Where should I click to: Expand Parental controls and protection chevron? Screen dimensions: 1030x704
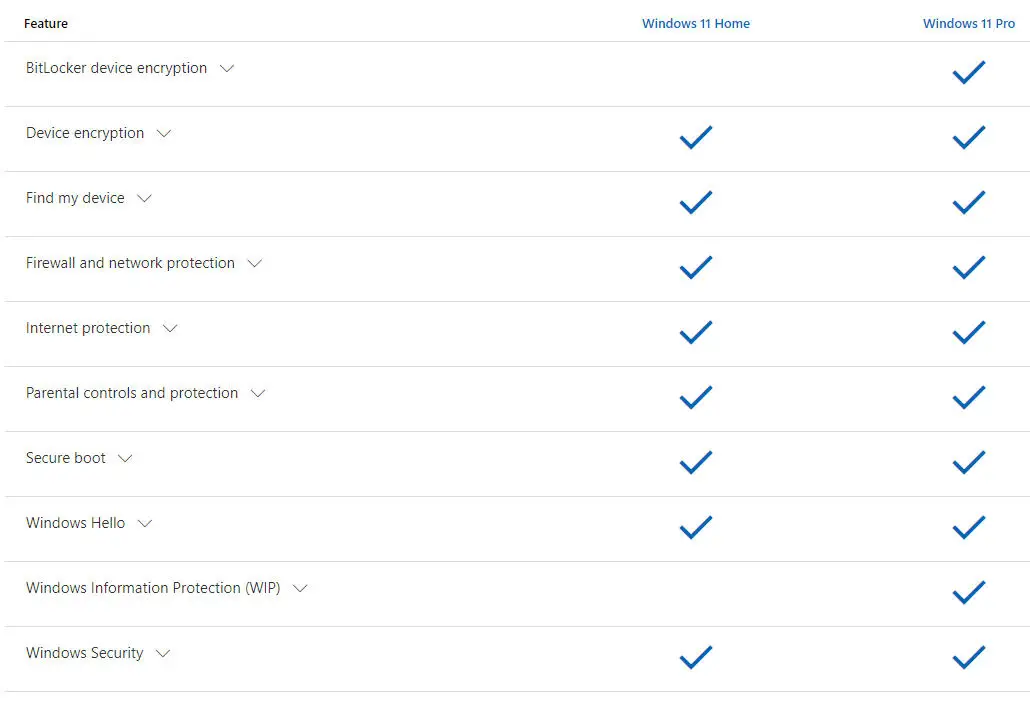(258, 393)
